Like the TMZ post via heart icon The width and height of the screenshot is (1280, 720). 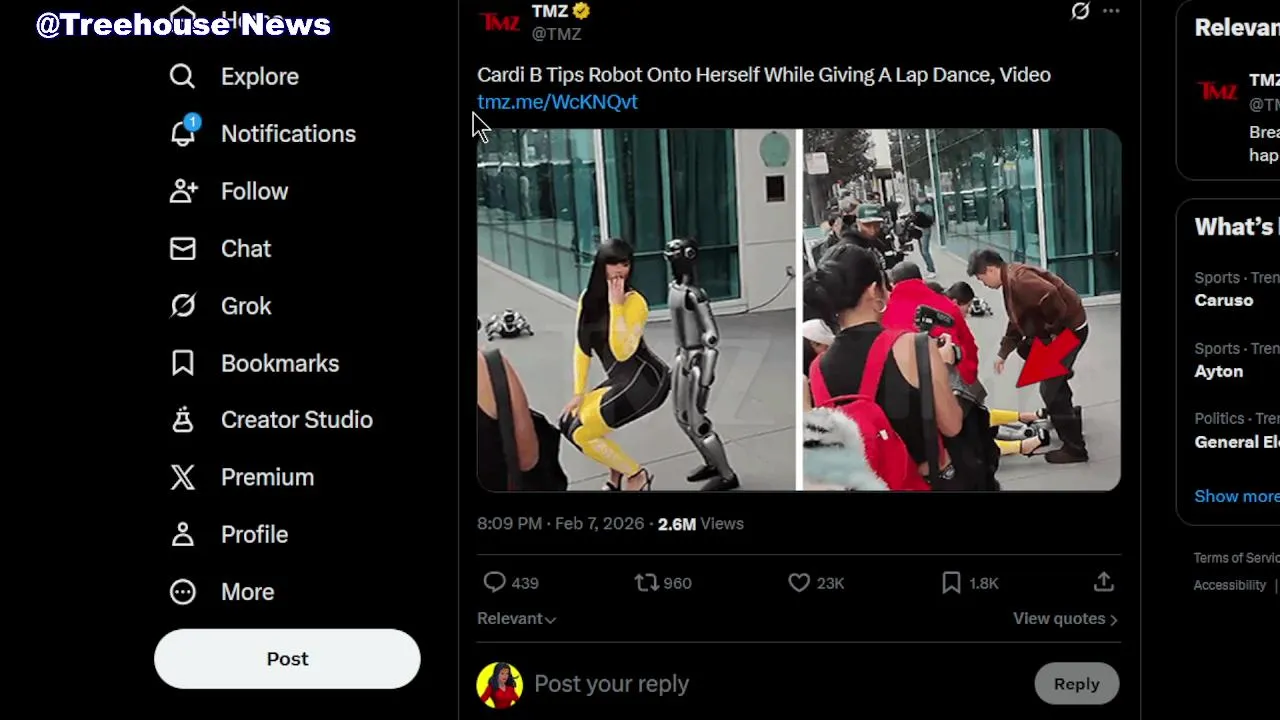799,582
